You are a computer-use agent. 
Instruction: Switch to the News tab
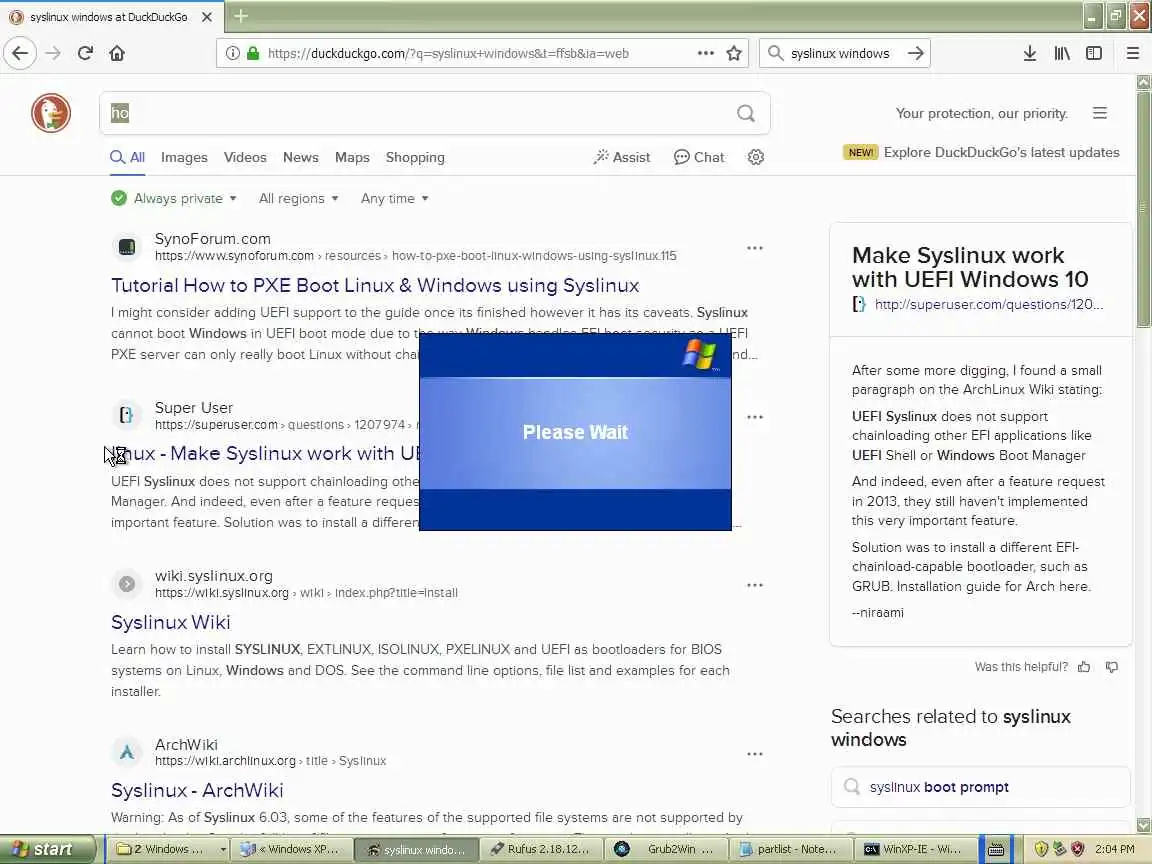click(300, 157)
